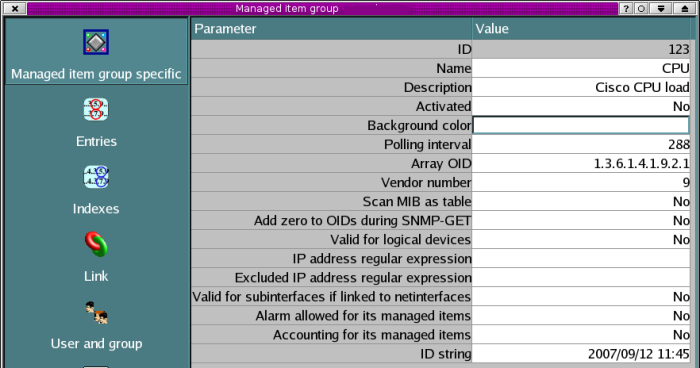Viewport: 700px width, 368px height.
Task: Click the circle button in title bar
Action: [x=641, y=8]
